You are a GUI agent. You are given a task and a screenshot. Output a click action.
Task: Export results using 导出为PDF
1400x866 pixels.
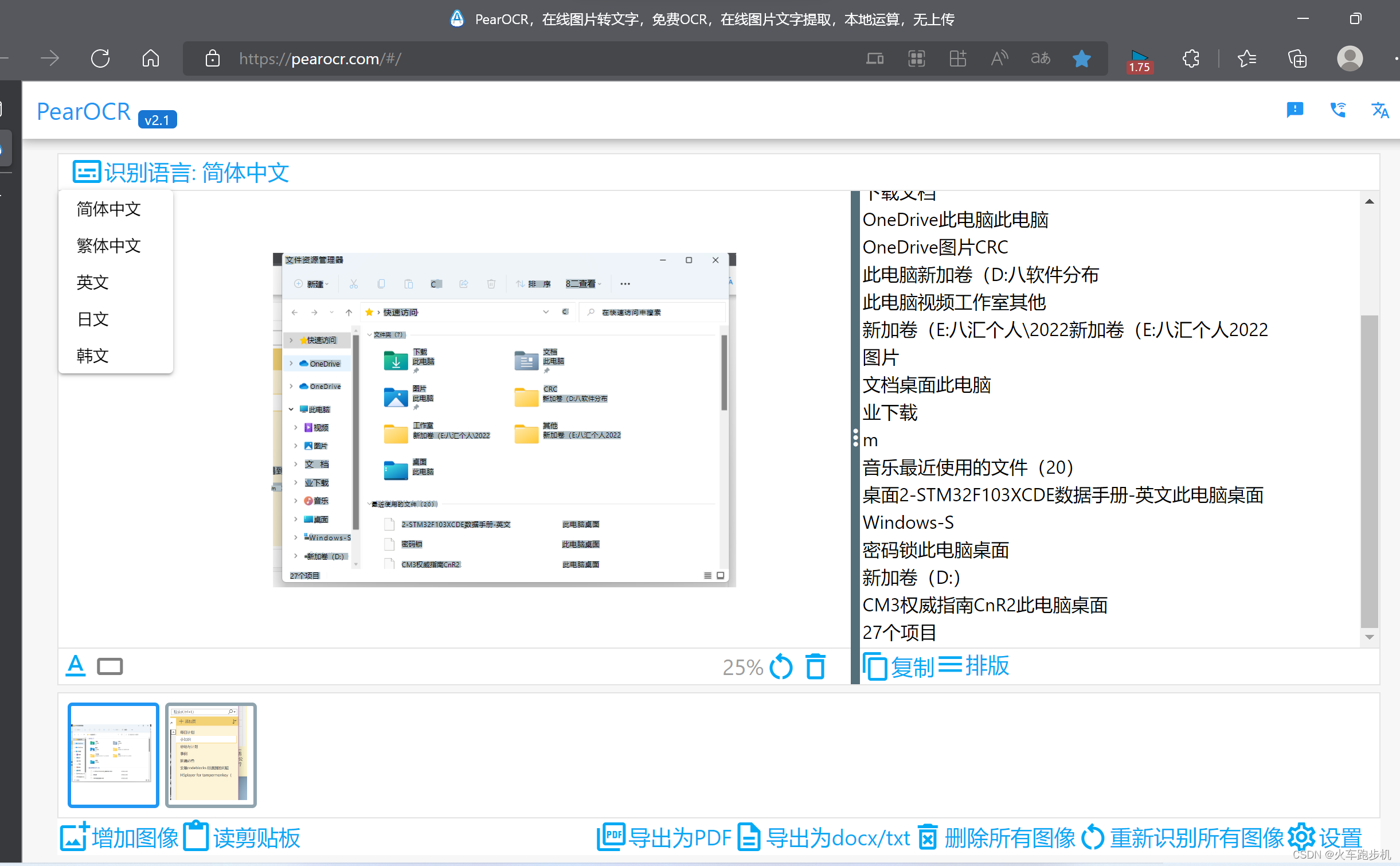[x=664, y=838]
